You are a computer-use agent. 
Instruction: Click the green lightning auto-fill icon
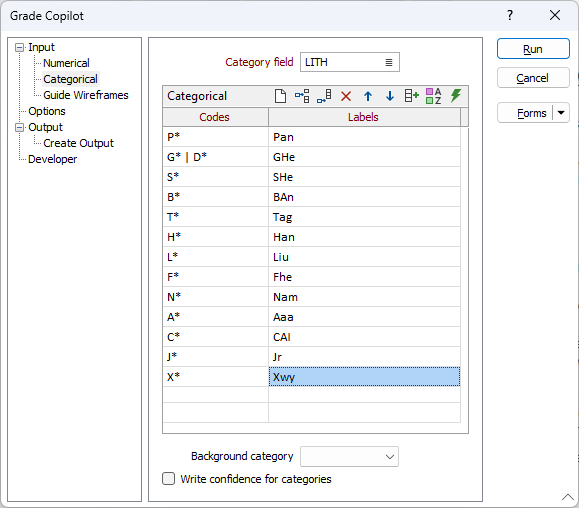click(456, 96)
